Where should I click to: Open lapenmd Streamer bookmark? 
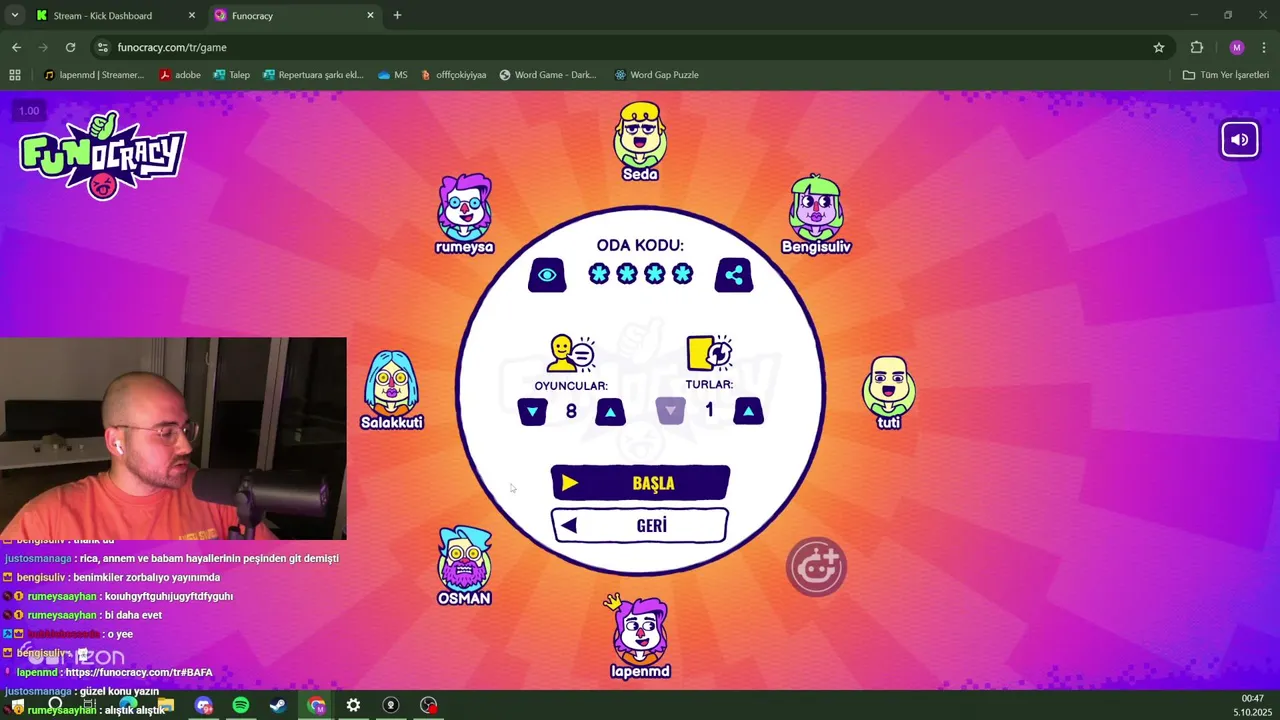[94, 75]
